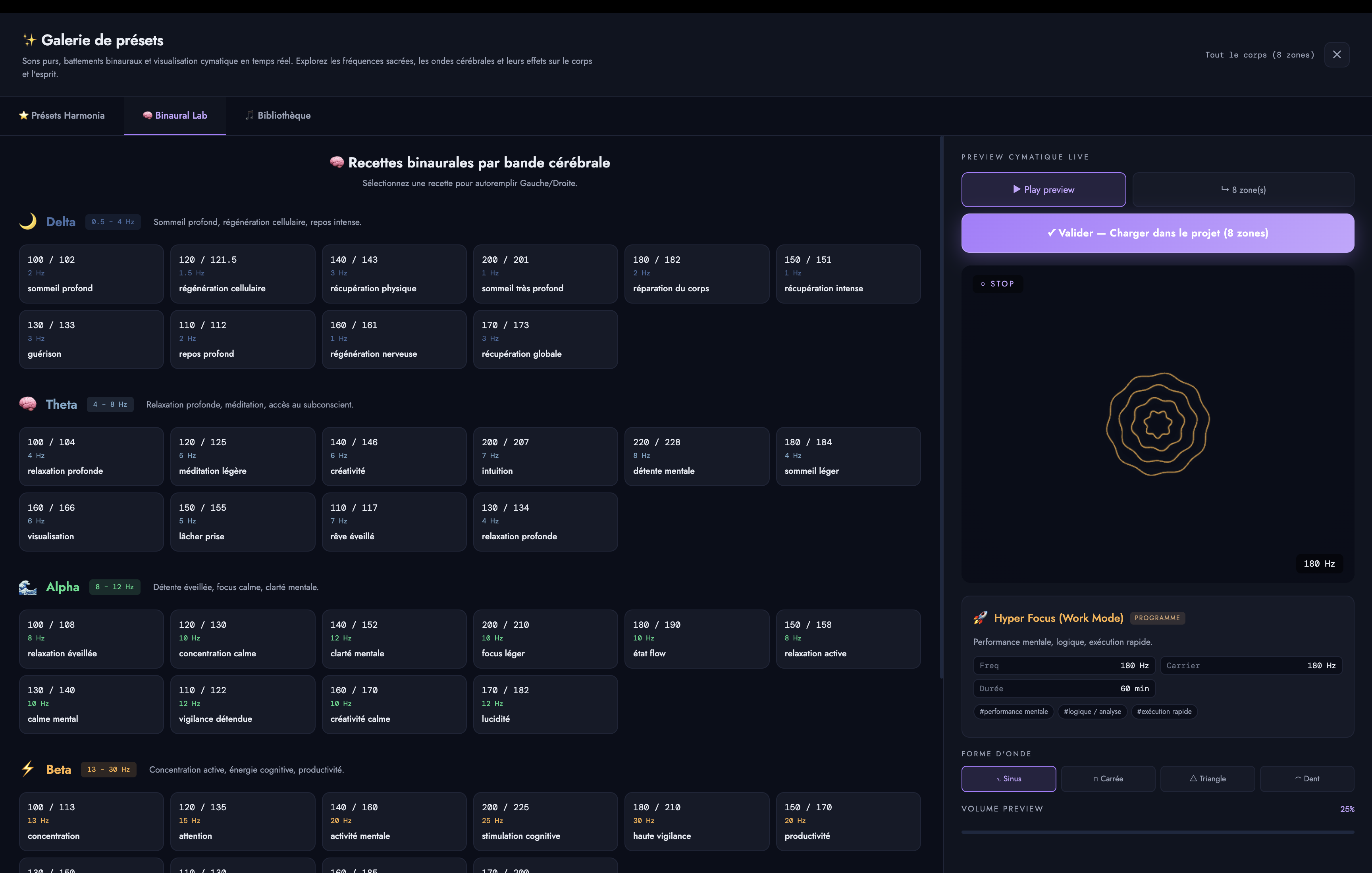Select the 100 / 108 relaxation éveillée card

coord(91,639)
